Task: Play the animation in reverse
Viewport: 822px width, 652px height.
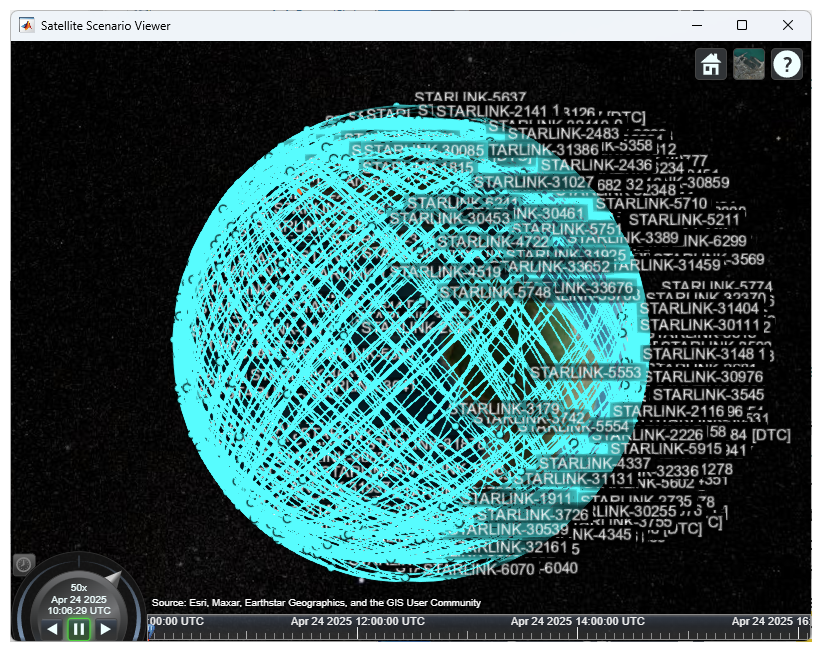Action: click(x=52, y=628)
